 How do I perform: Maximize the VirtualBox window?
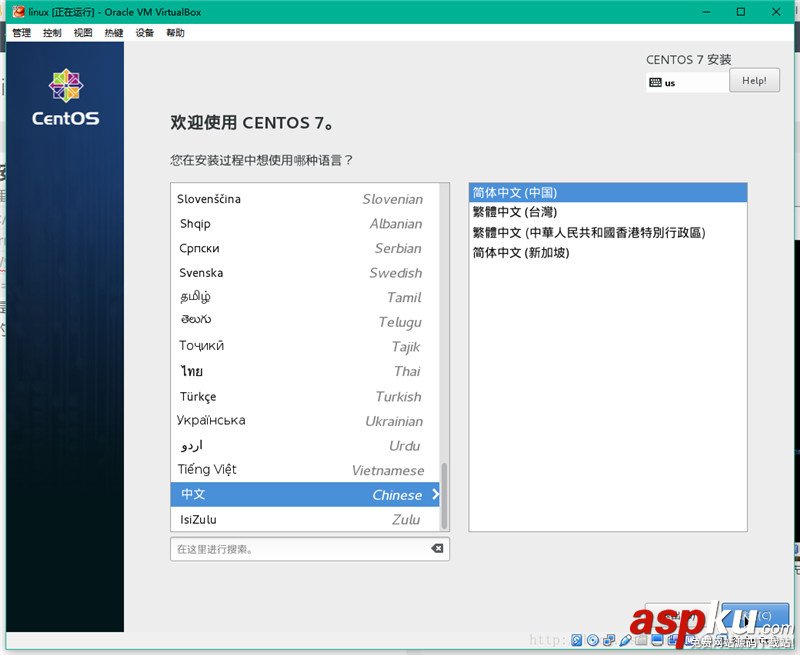pyautogui.click(x=741, y=11)
